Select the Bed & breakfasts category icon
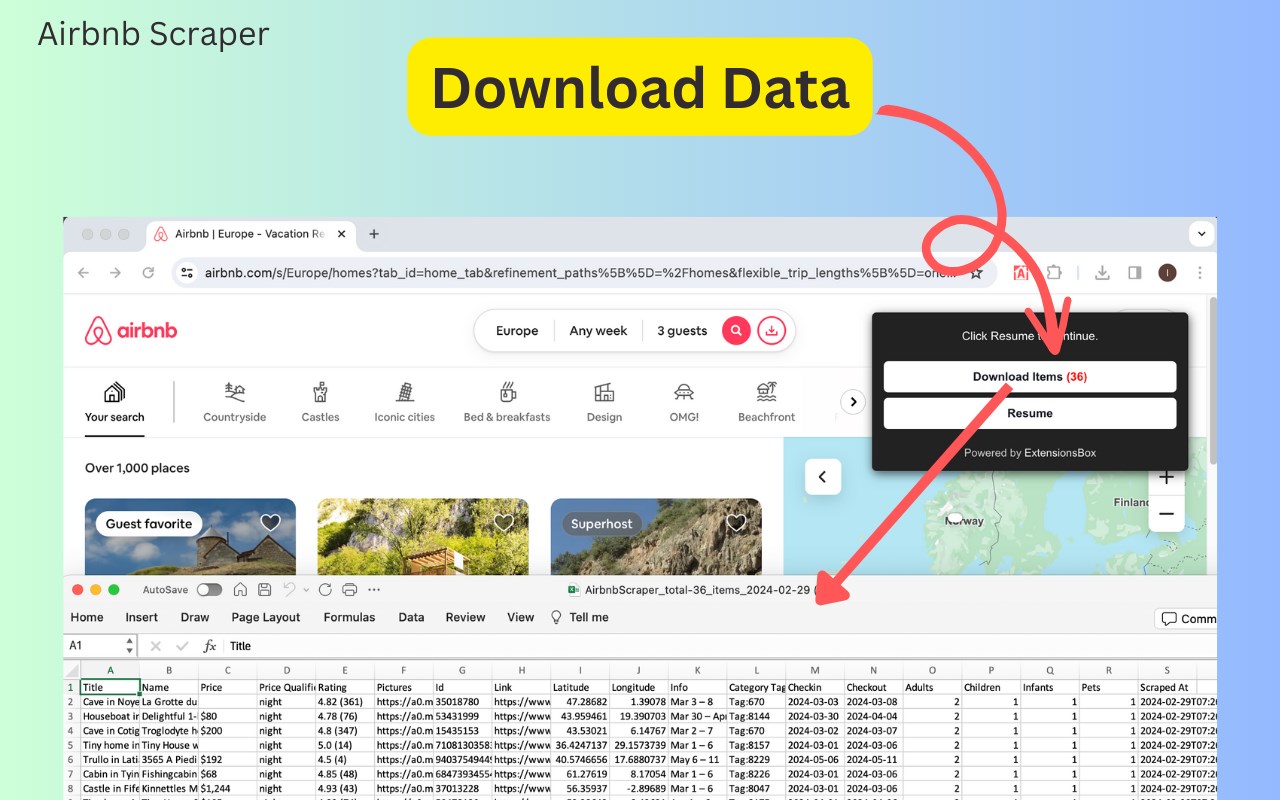The width and height of the screenshot is (1280, 800). pos(507,392)
